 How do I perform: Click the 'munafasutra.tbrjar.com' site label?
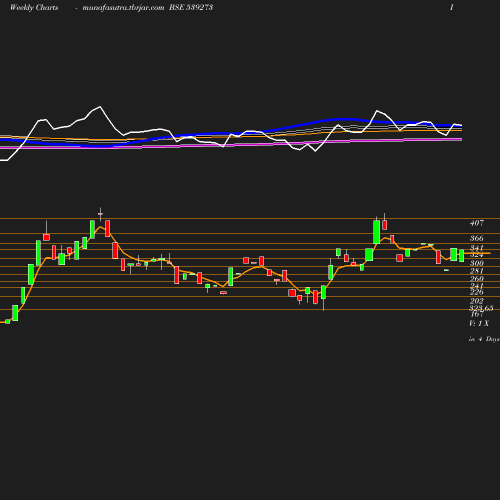coord(123,7)
